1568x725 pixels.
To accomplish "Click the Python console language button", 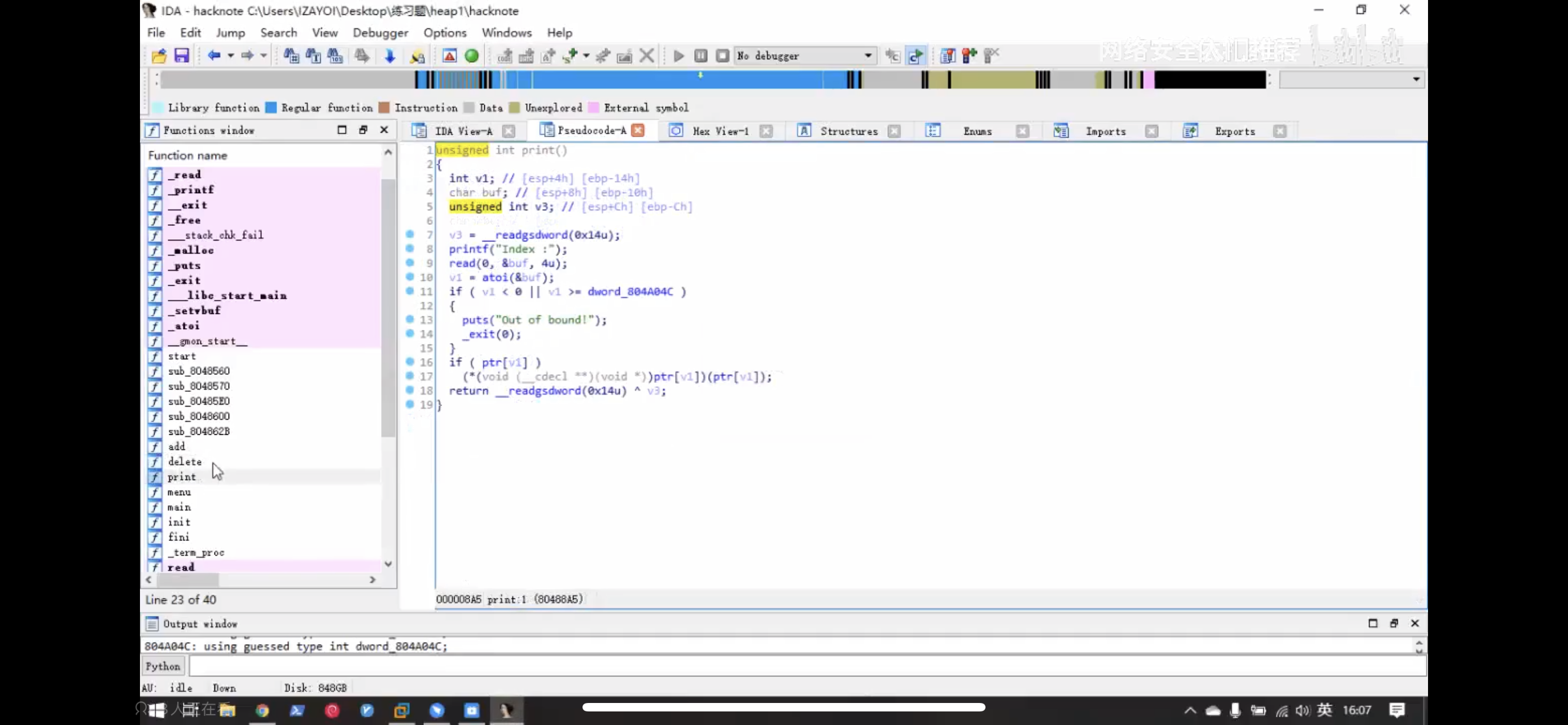I will point(163,666).
